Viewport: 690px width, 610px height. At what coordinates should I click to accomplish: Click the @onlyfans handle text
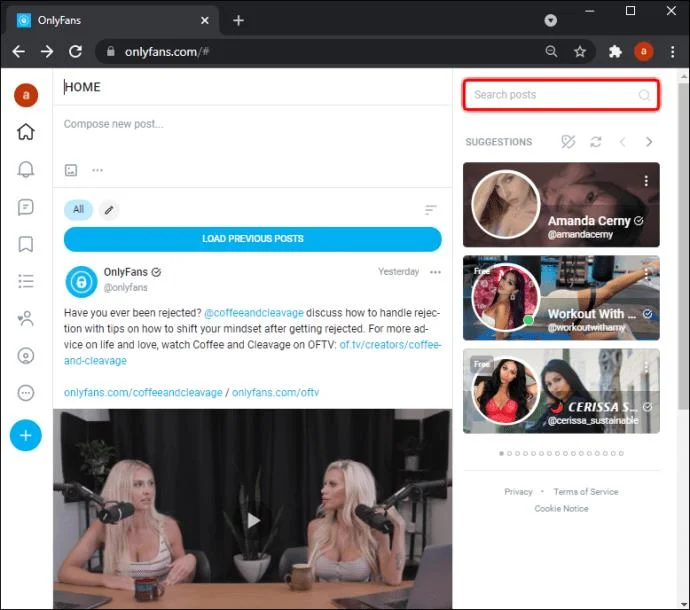(x=125, y=287)
